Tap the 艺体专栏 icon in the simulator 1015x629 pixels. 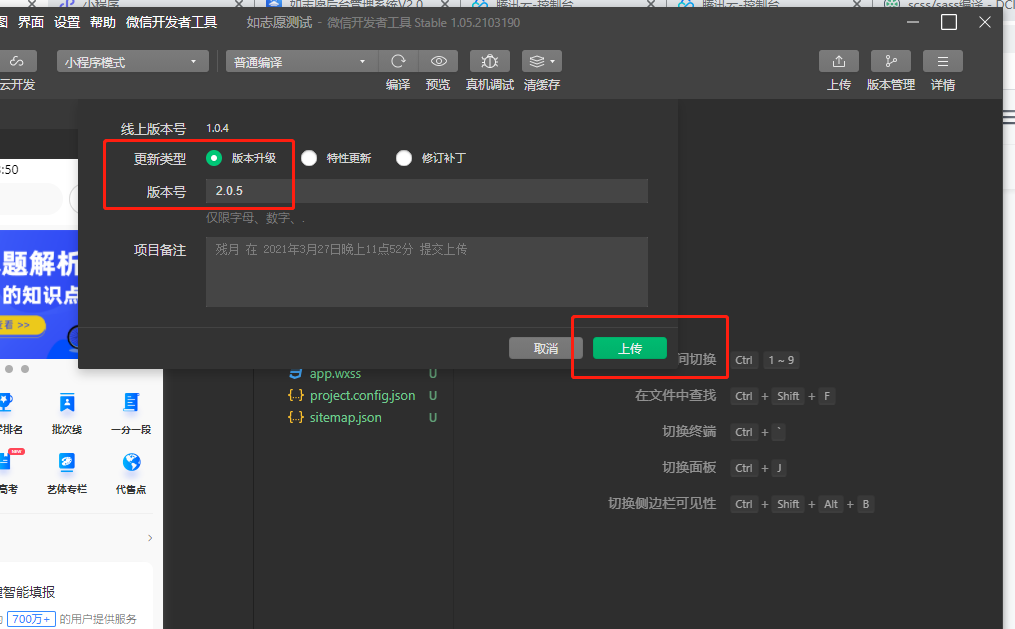pos(67,463)
